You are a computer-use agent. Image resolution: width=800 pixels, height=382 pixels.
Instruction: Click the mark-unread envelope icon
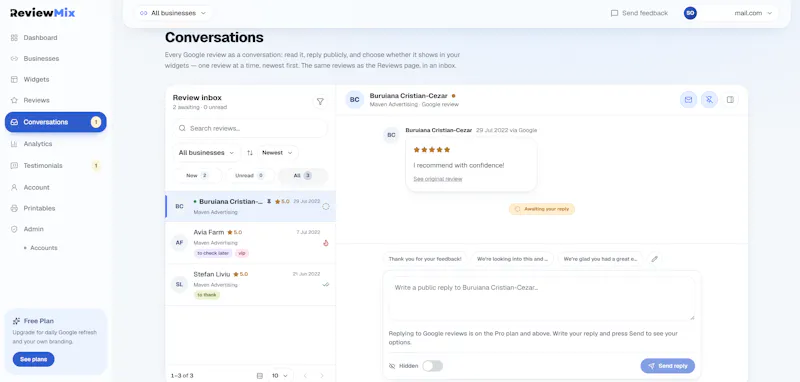688,100
